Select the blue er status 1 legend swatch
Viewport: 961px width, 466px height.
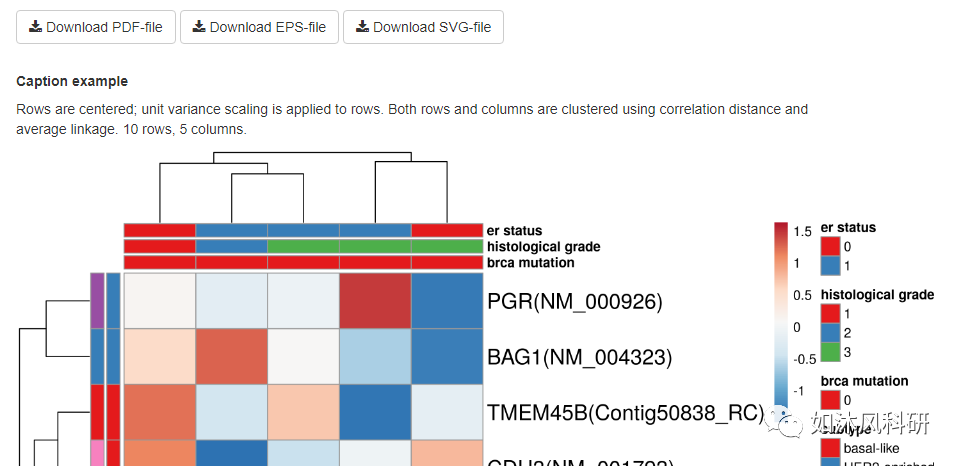830,265
